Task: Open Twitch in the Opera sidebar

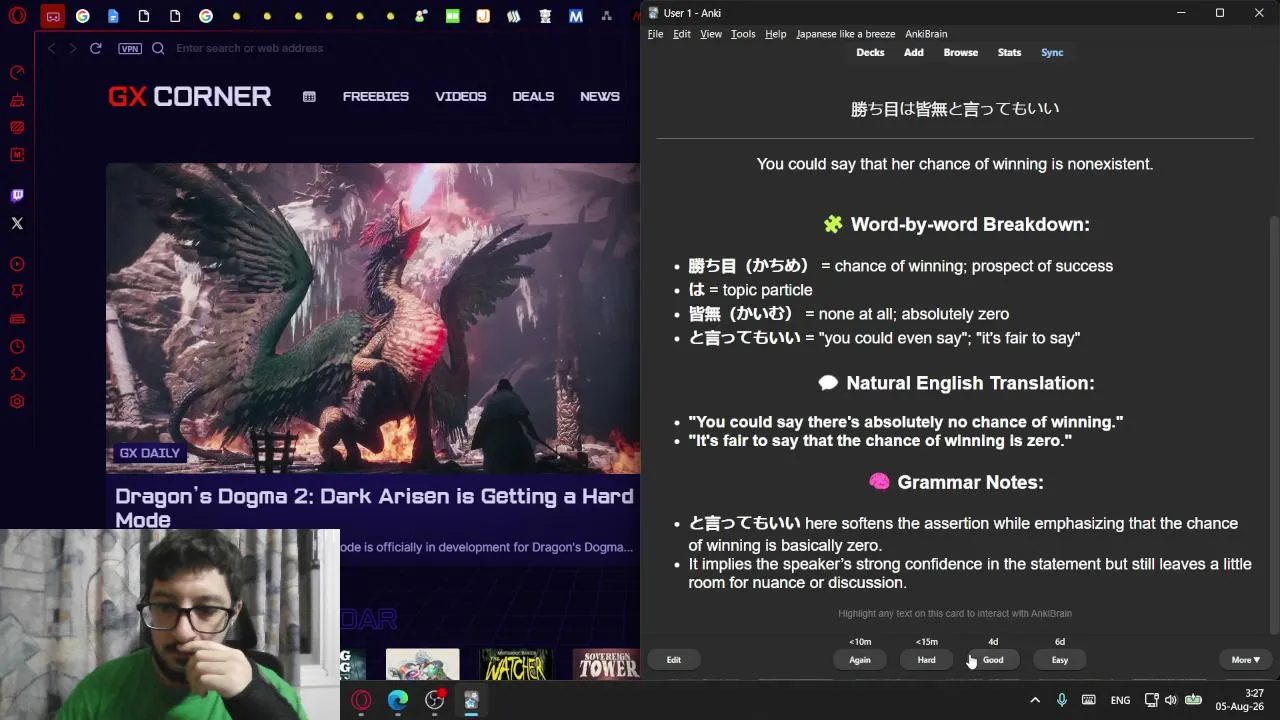Action: pos(17,195)
